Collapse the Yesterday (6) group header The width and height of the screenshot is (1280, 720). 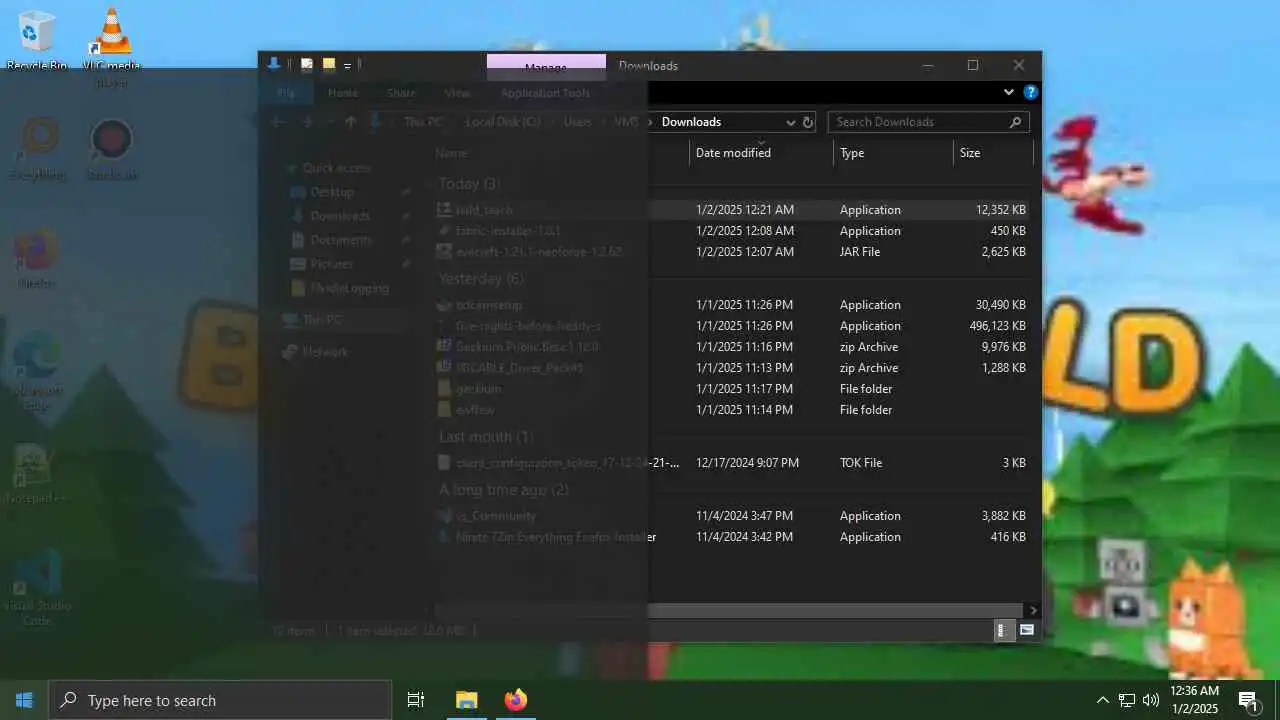click(481, 279)
